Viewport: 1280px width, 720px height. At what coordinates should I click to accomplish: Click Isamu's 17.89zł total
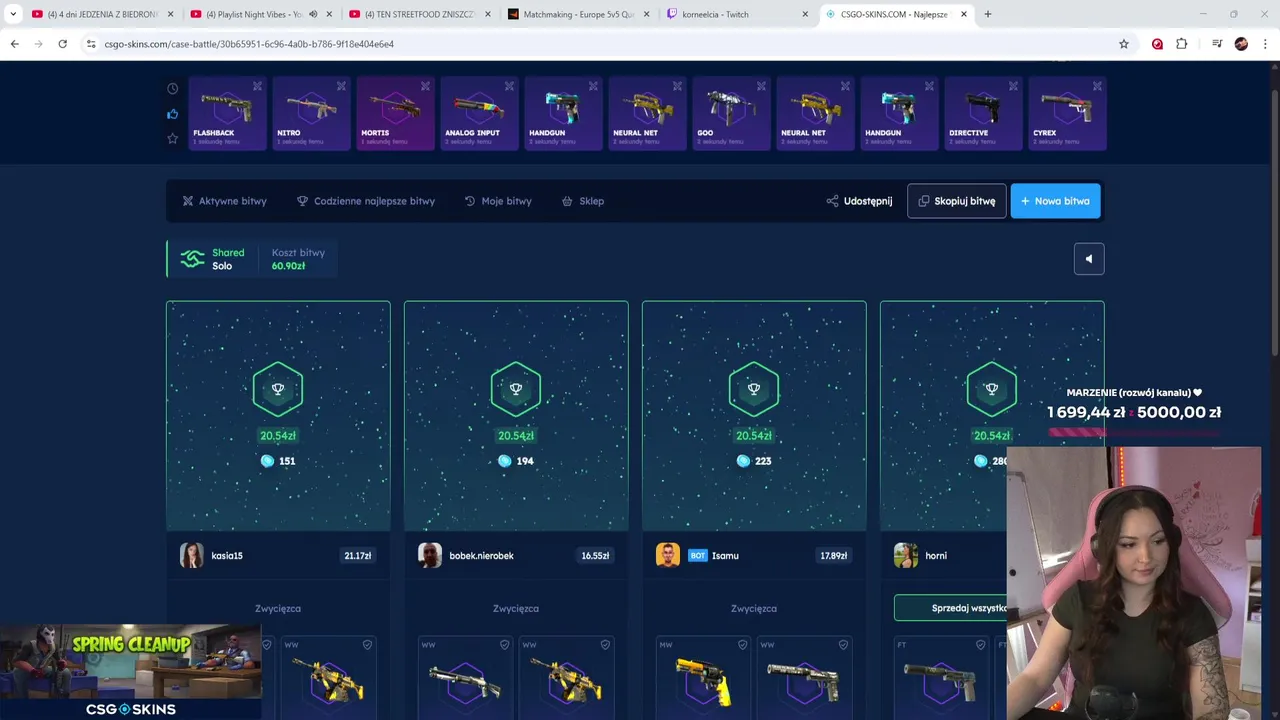tap(834, 556)
